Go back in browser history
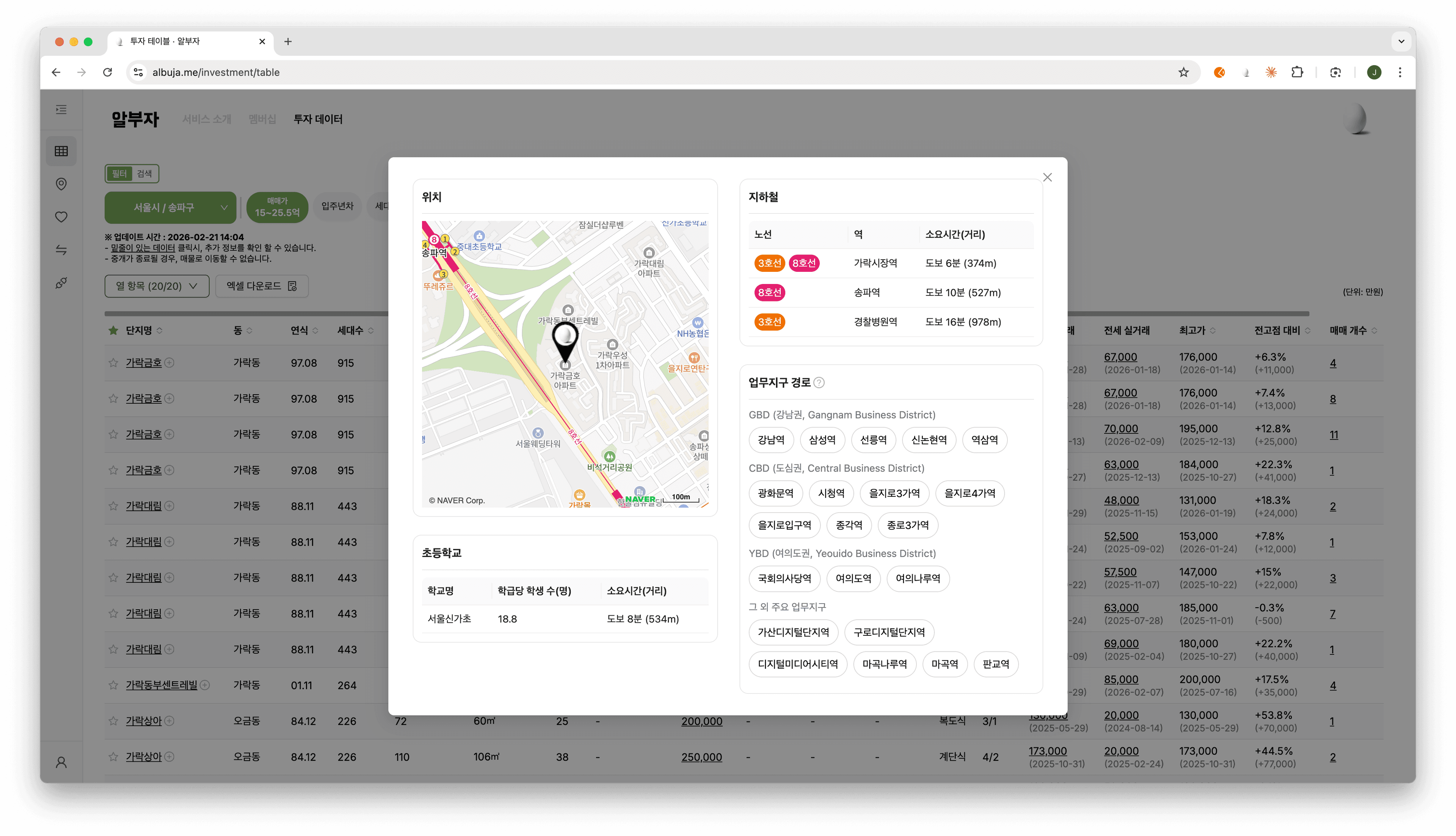This screenshot has height=836, width=1456. tap(56, 72)
